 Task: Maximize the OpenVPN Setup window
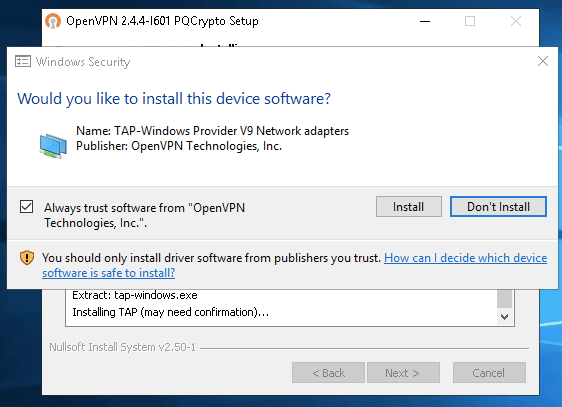tap(470, 21)
